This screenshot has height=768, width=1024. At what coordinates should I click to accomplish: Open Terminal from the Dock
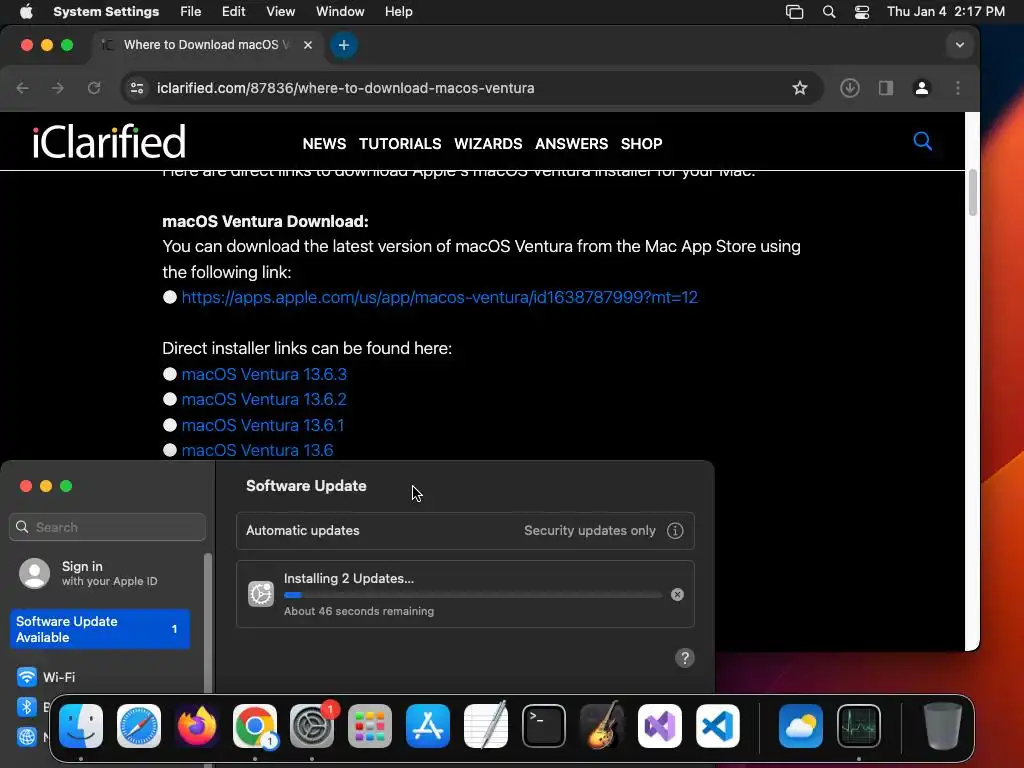(x=543, y=726)
